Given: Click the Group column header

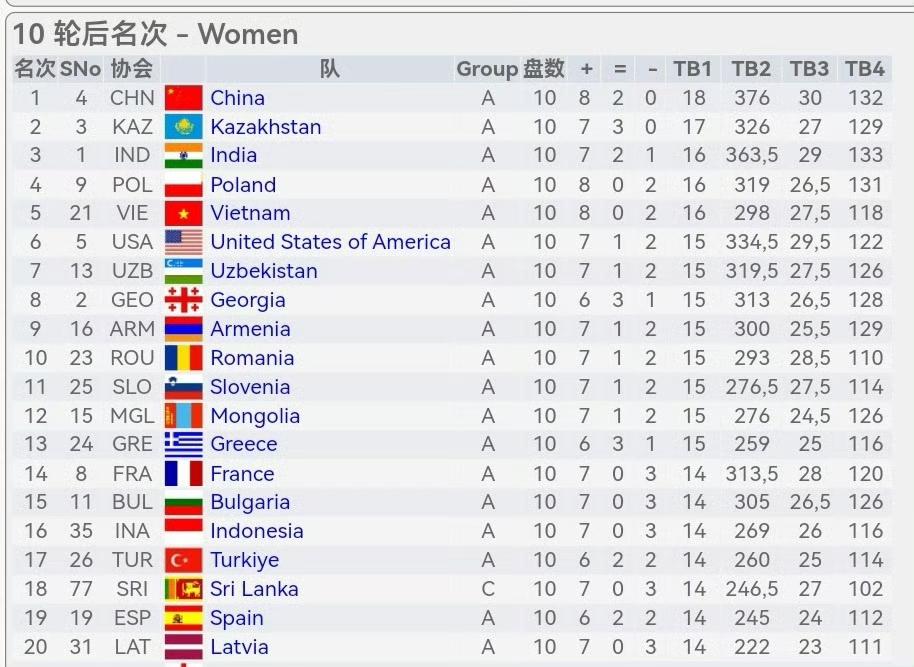Looking at the screenshot, I should click(x=487, y=69).
